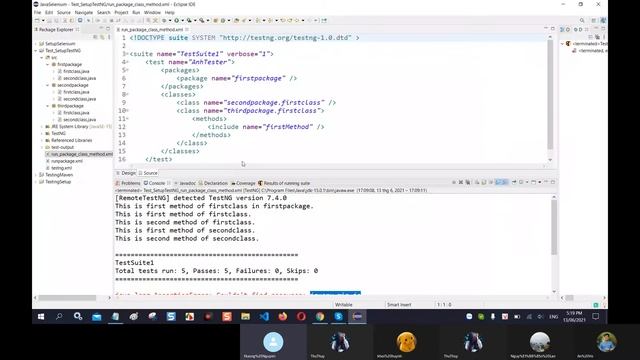
Task: Click the External Tools run icon
Action: pyautogui.click(x=201, y=20)
